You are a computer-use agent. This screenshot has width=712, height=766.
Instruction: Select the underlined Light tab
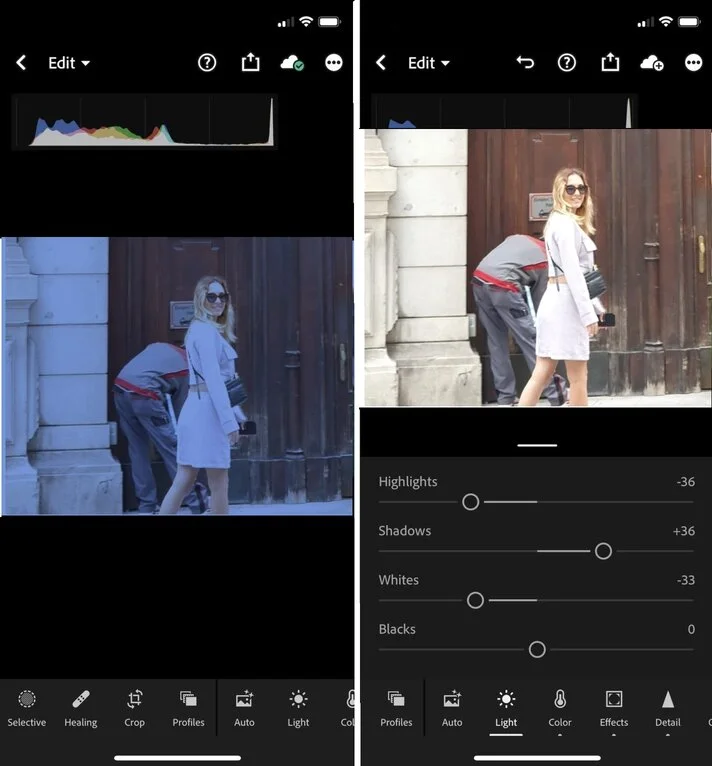[506, 707]
